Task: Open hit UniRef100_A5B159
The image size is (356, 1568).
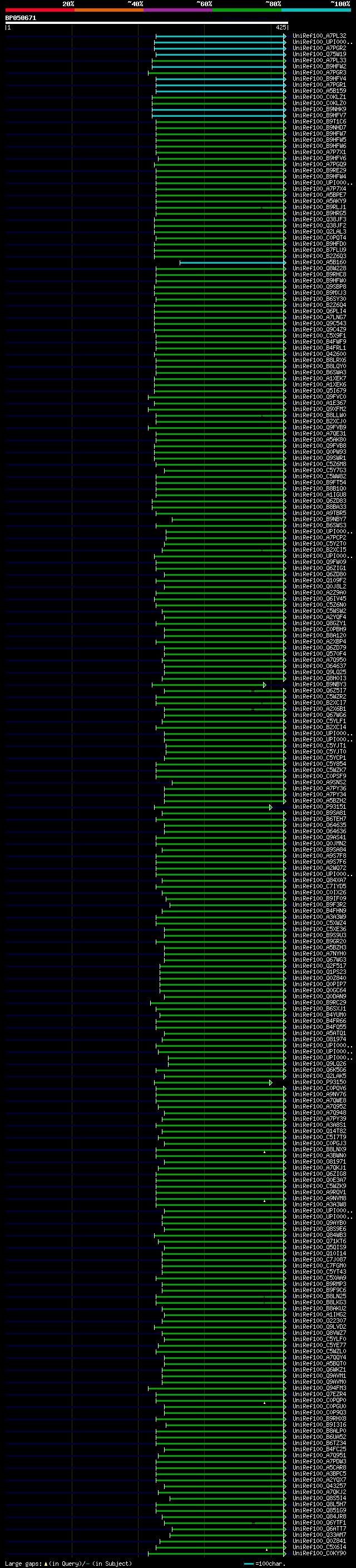Action: point(319,91)
